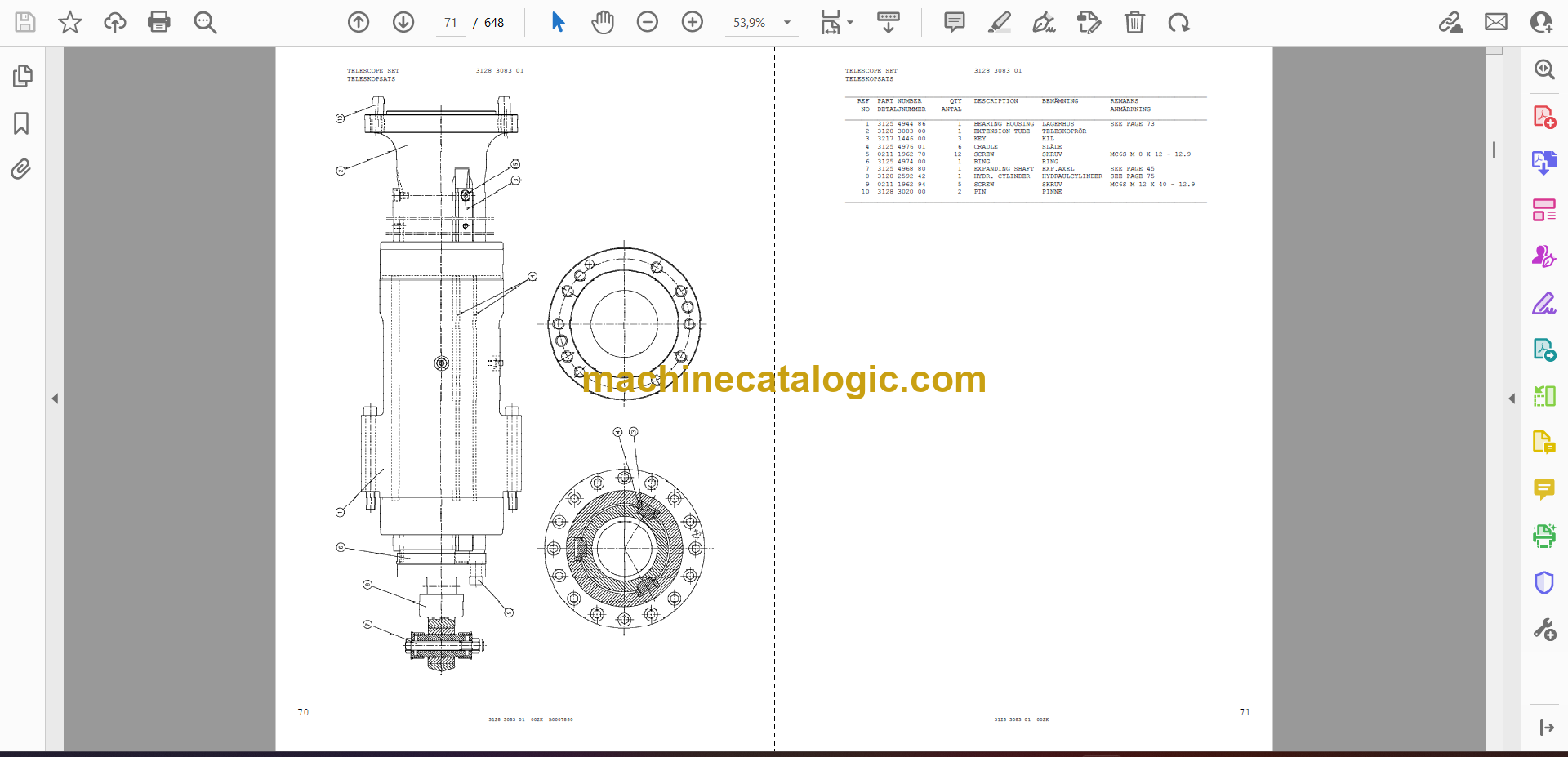This screenshot has height=757, width=1568.
Task: Open the Send for Review tool
Action: click(x=1544, y=350)
